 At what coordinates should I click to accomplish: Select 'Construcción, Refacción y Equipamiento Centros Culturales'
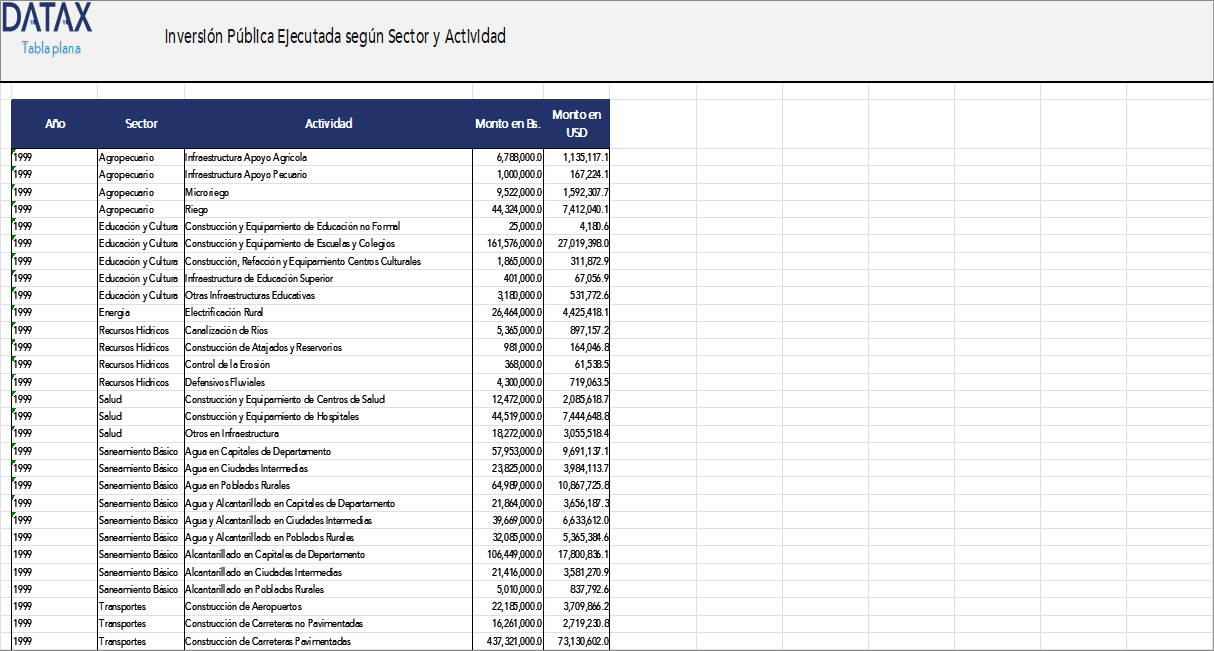point(328,261)
